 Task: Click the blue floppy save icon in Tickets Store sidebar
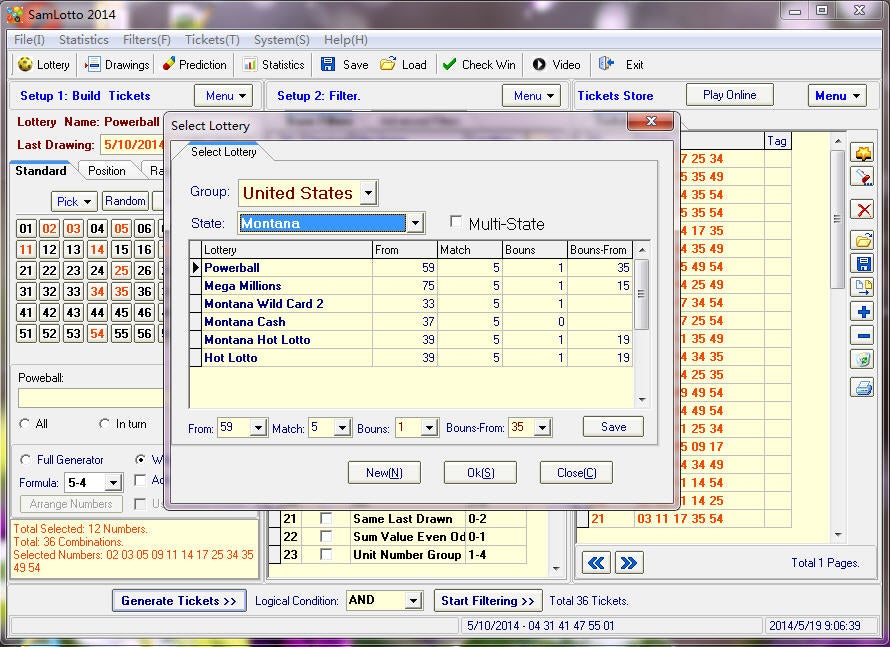862,264
